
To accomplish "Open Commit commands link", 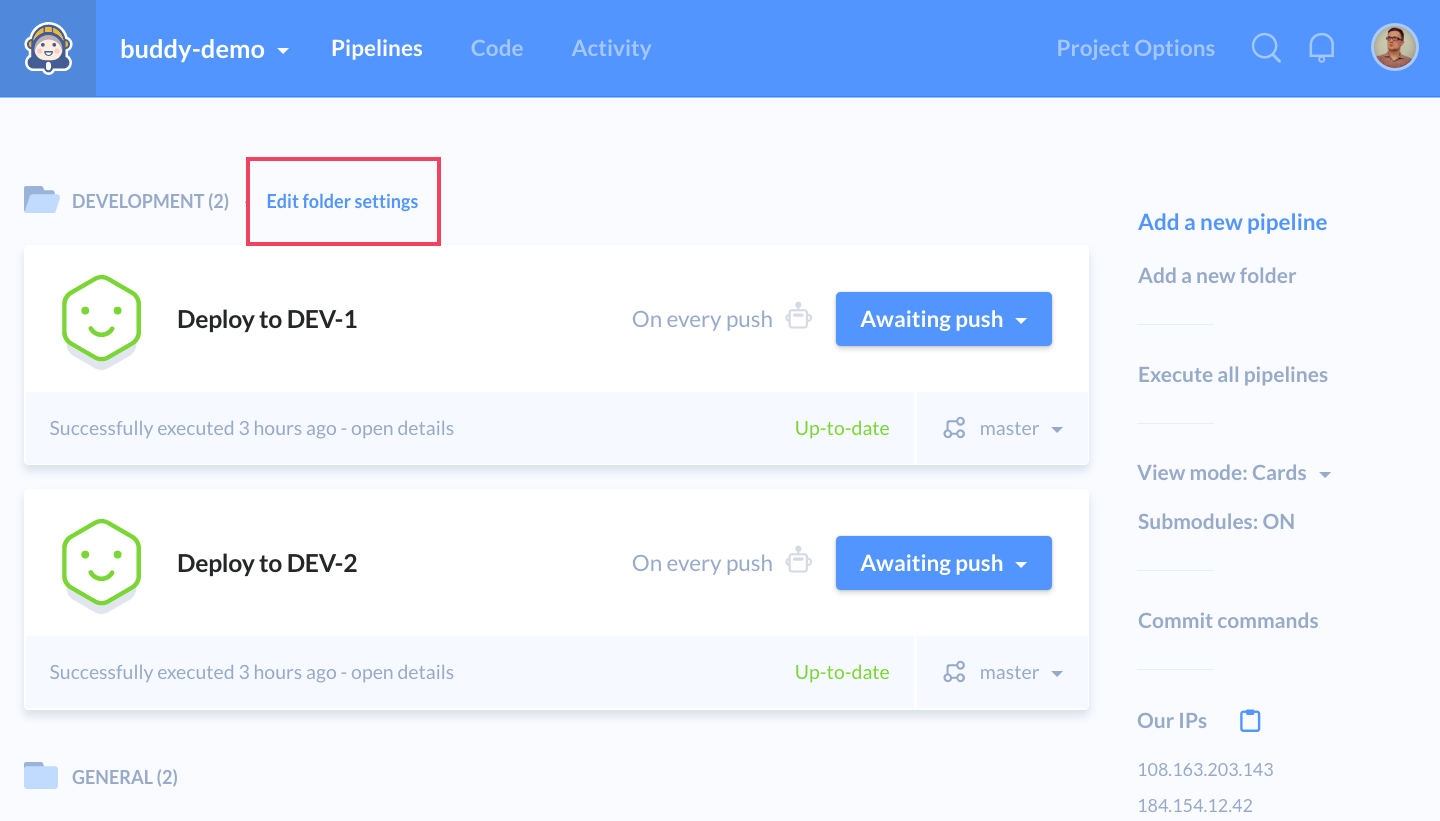I will point(1228,621).
